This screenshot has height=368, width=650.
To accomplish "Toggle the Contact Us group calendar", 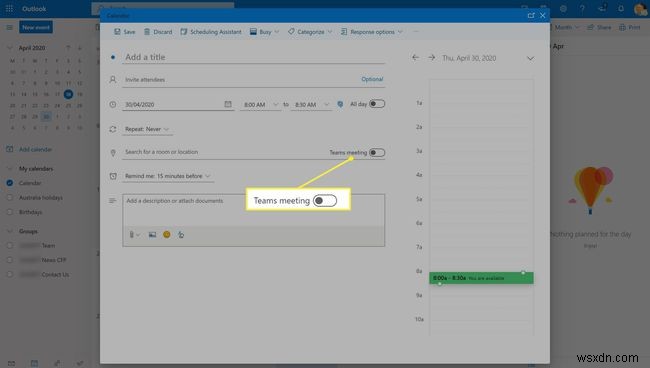I will click(10, 274).
